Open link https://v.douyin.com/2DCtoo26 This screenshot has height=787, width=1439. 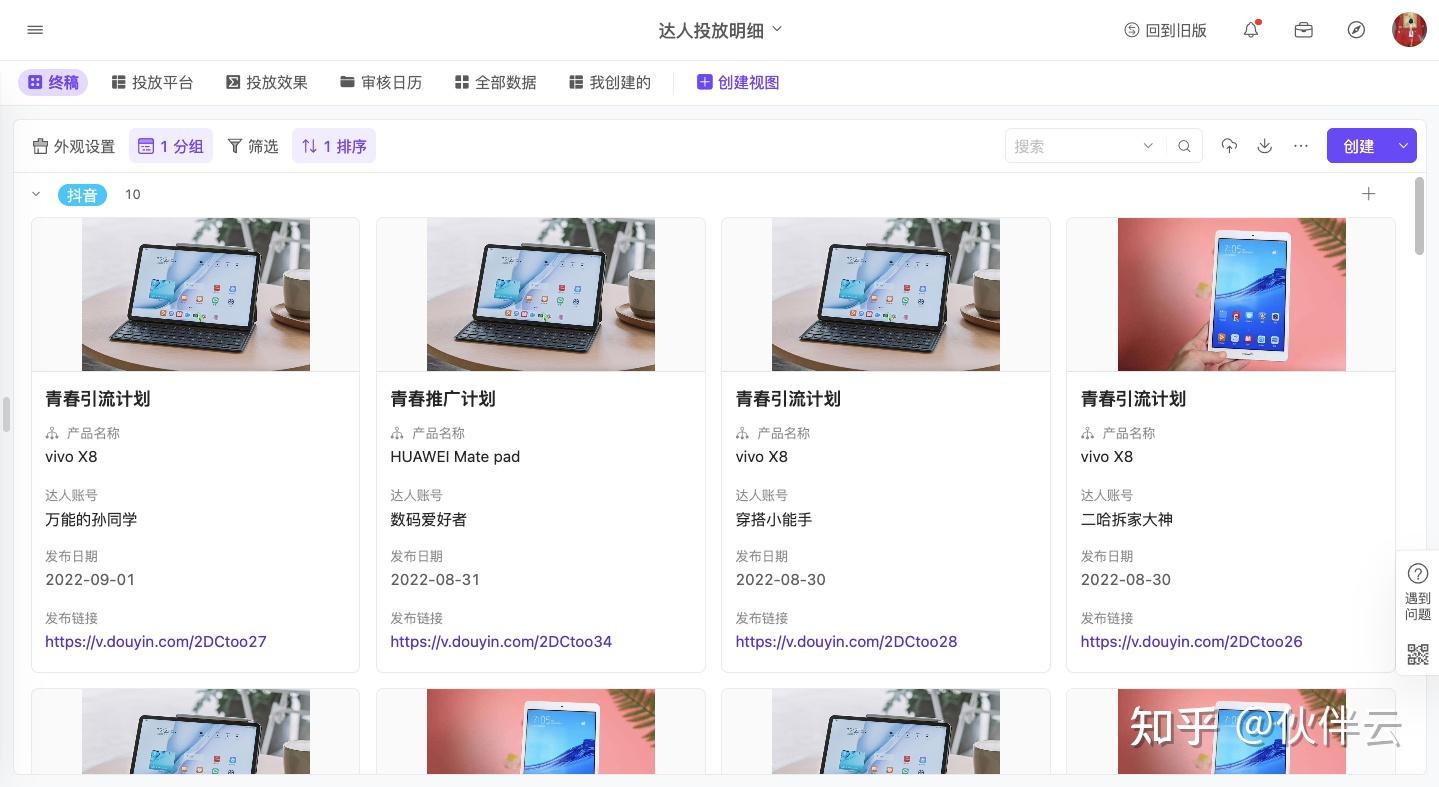click(x=1191, y=641)
